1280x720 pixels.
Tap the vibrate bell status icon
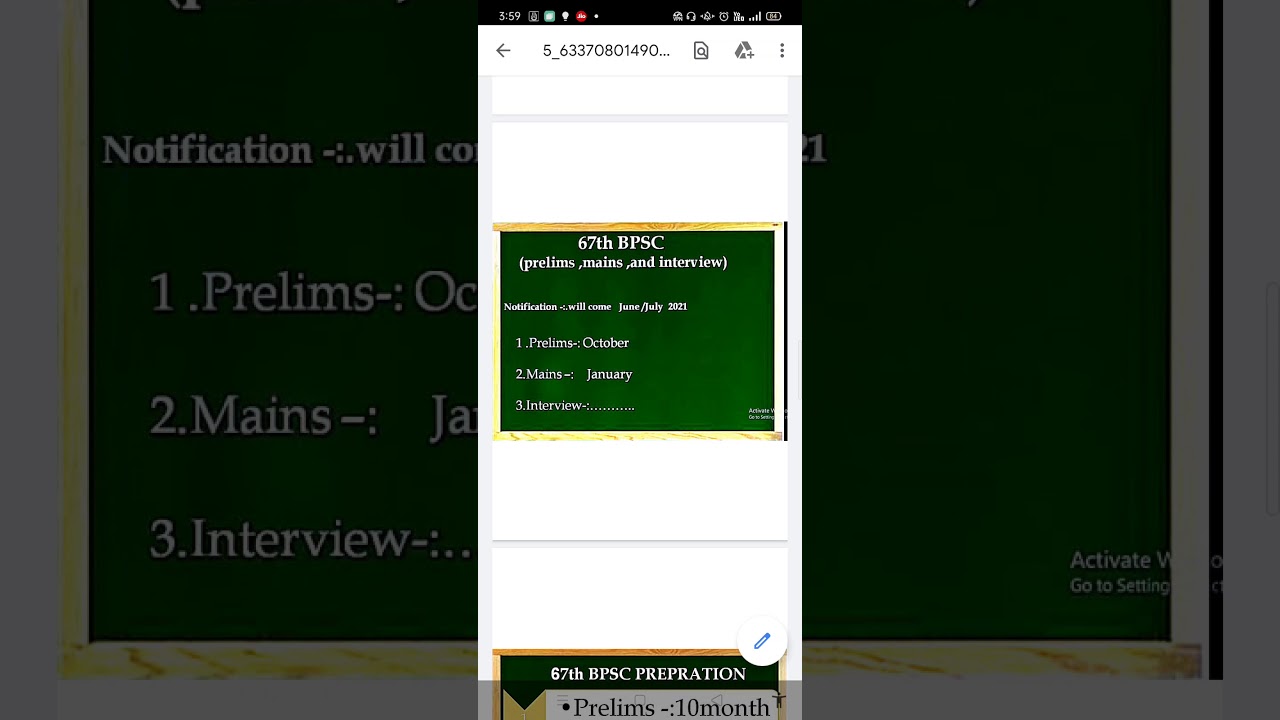coord(707,16)
